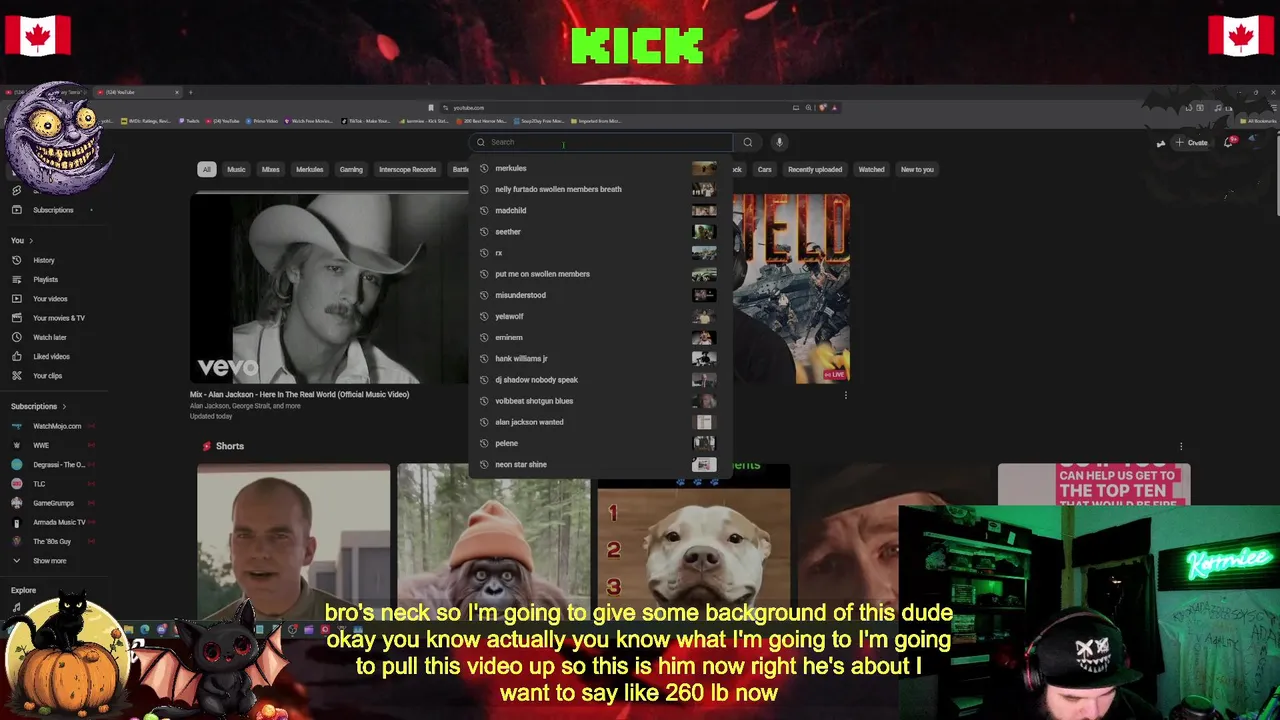Open Armada Music TV channel avatar
The width and height of the screenshot is (1280, 720).
tap(16, 522)
